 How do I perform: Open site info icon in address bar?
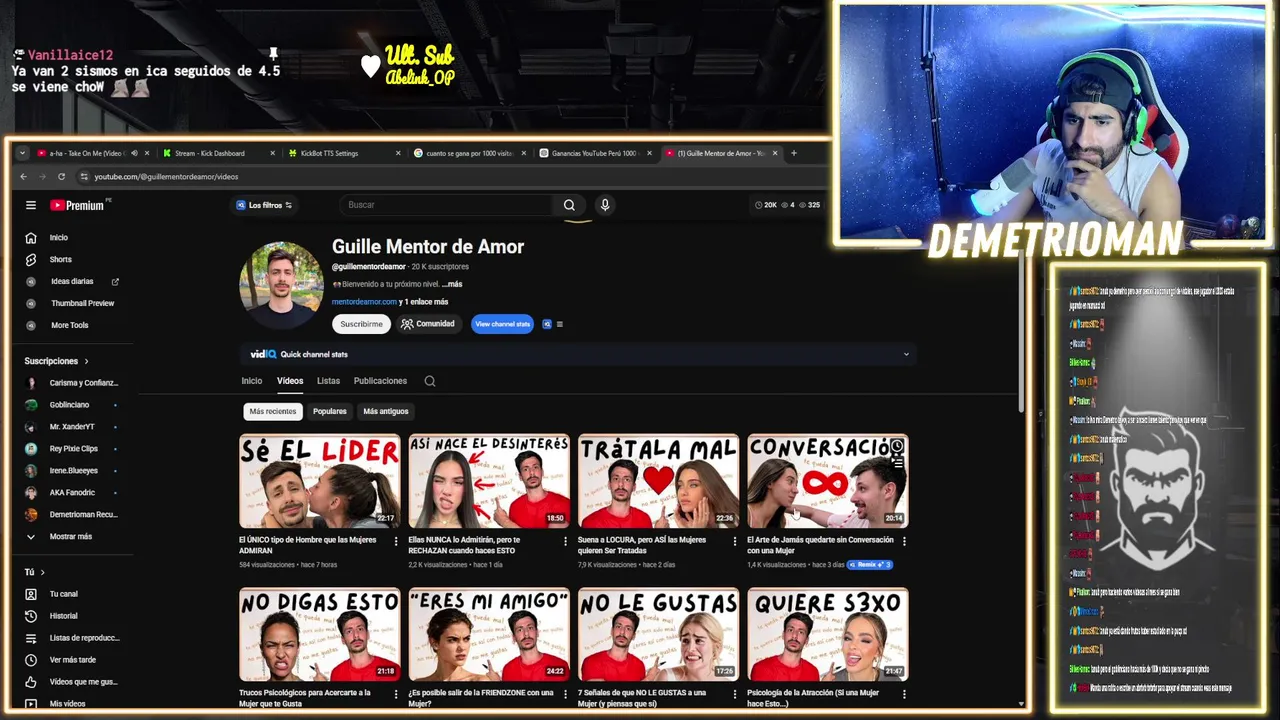coord(82,177)
